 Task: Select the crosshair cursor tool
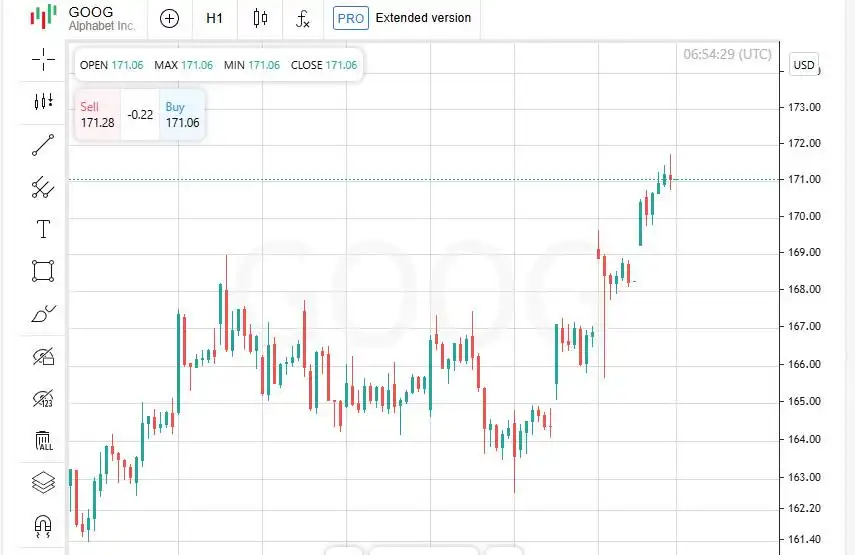[x=43, y=59]
